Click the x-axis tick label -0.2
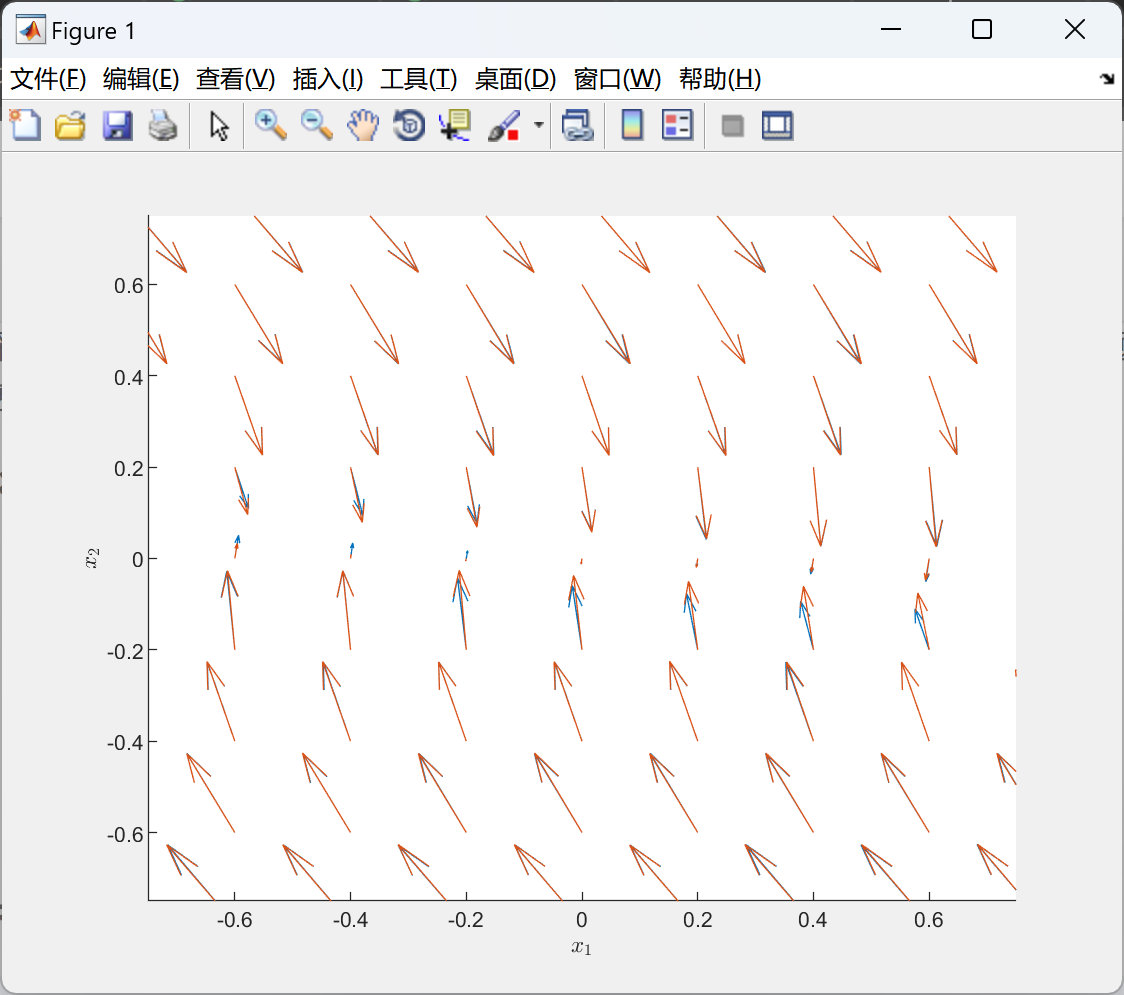This screenshot has height=995, width=1124. (466, 920)
